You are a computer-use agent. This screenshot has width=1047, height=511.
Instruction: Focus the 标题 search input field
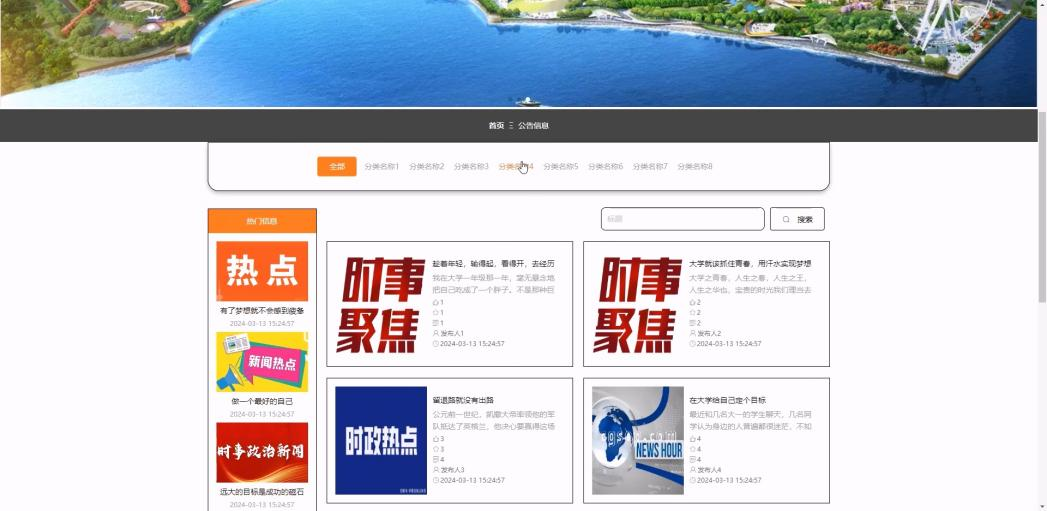tap(682, 219)
